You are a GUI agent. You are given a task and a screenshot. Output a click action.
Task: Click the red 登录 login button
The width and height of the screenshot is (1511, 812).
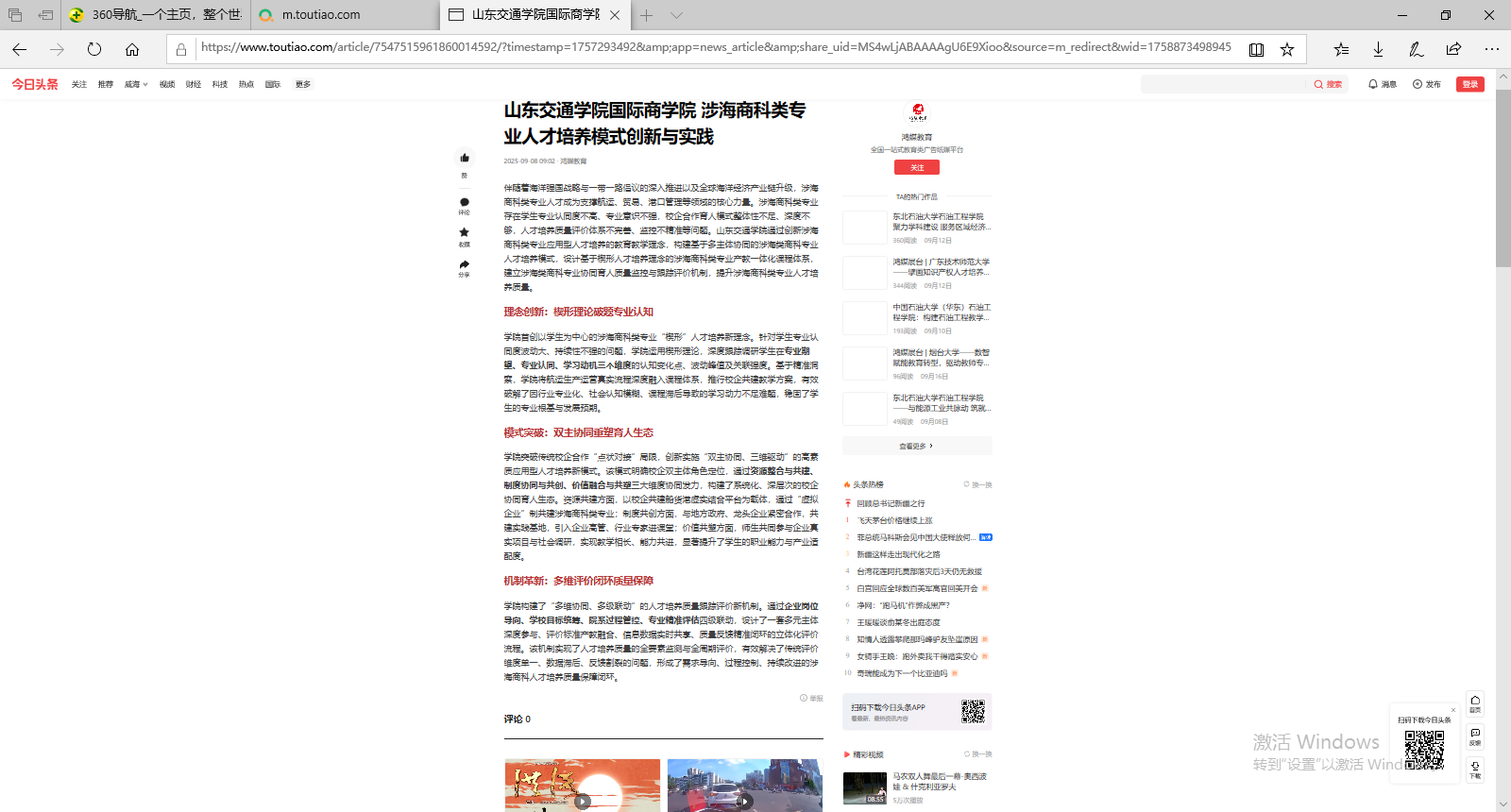pyautogui.click(x=1469, y=84)
